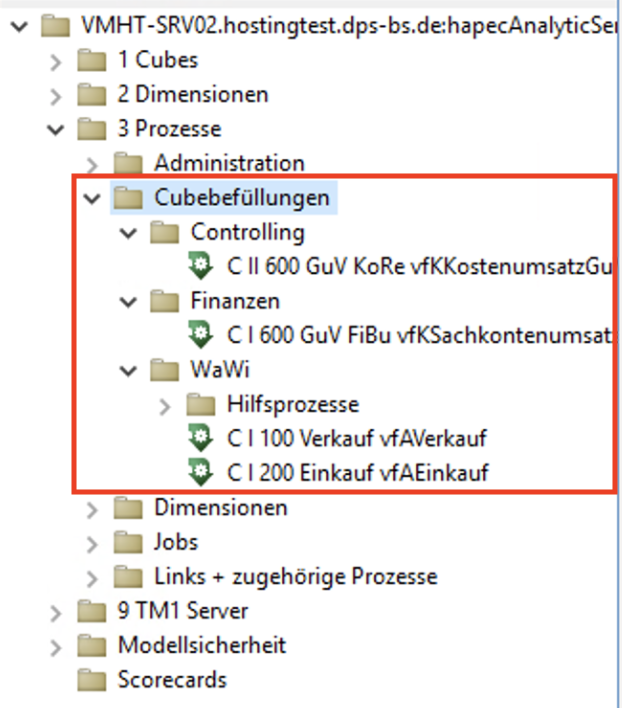Collapse the WaWi folder
622x708 pixels.
(x=129, y=370)
